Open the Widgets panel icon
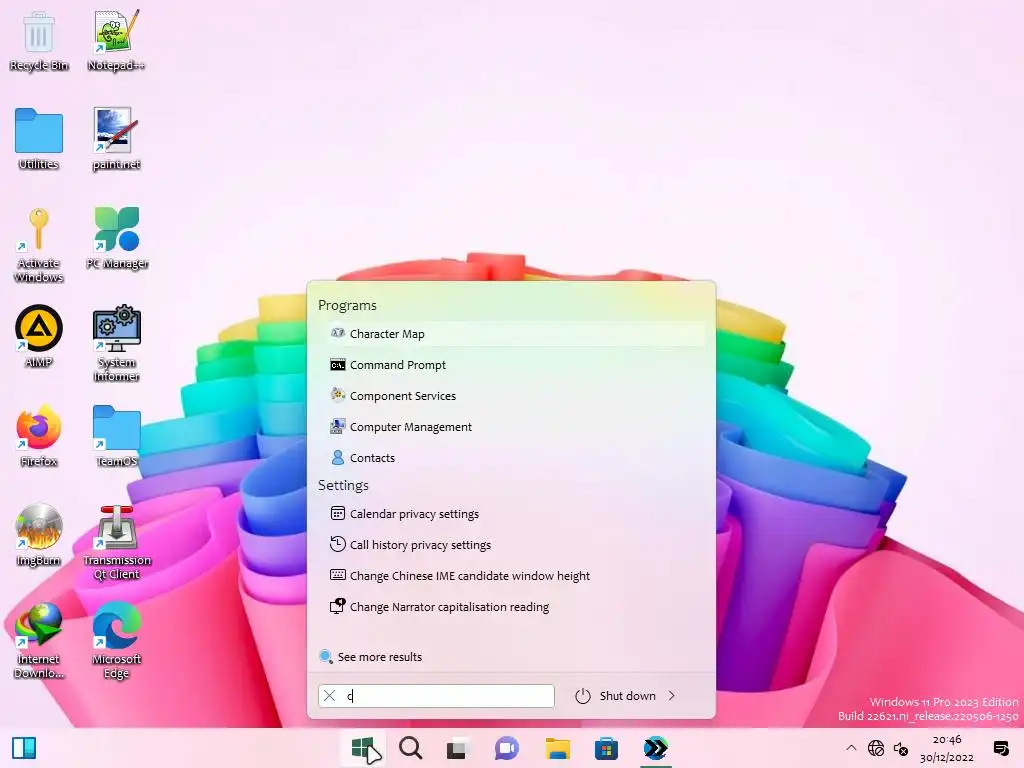The image size is (1024, 768). coord(24,748)
